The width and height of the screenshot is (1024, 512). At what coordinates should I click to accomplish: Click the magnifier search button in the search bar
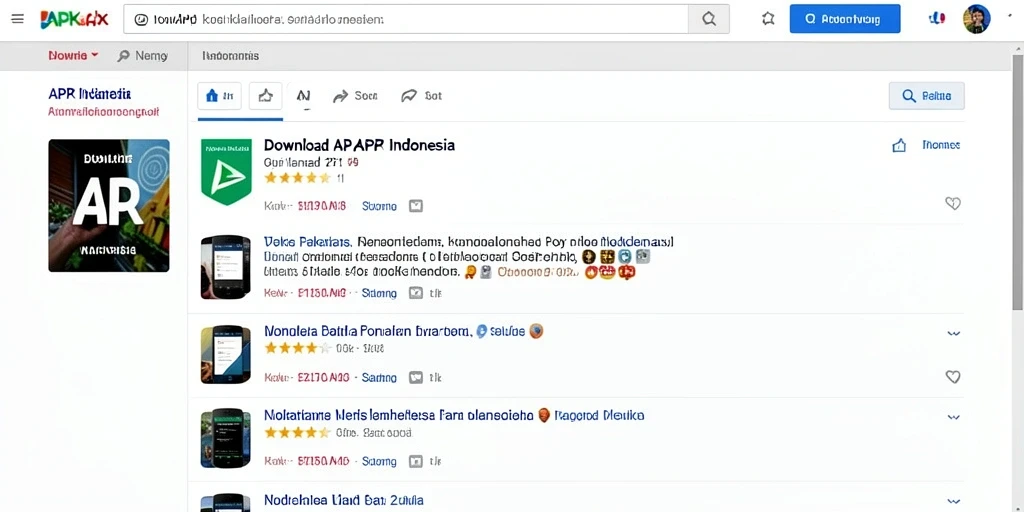coord(709,20)
